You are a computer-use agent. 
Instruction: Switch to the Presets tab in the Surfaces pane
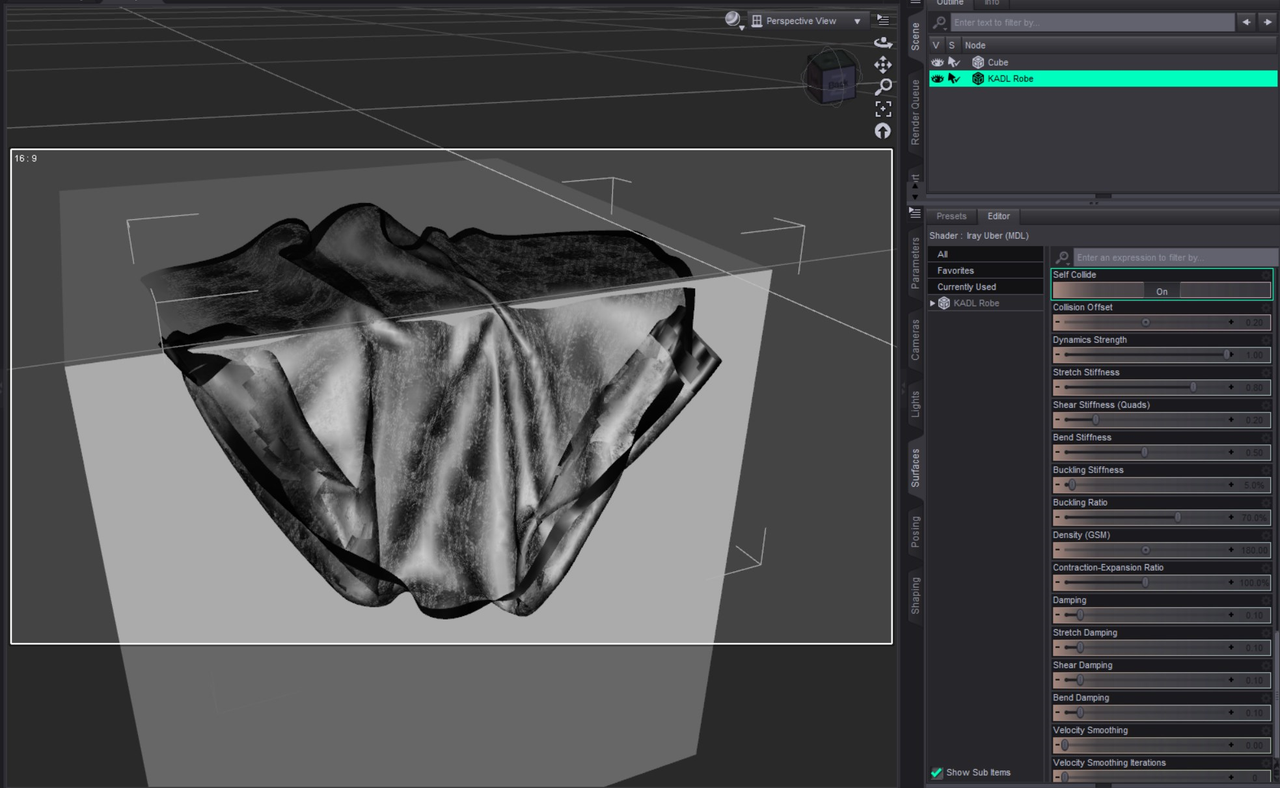[x=951, y=216]
